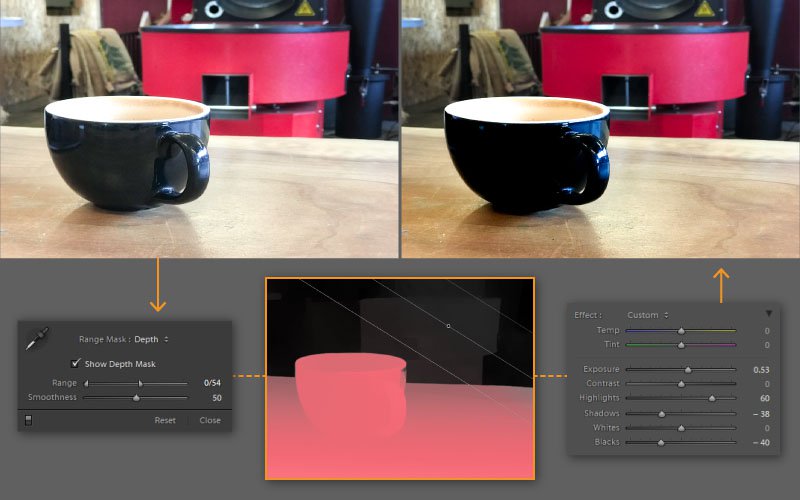Viewport: 800px width, 500px height.
Task: Open the Effect Custom preset dropdown
Action: 647,315
